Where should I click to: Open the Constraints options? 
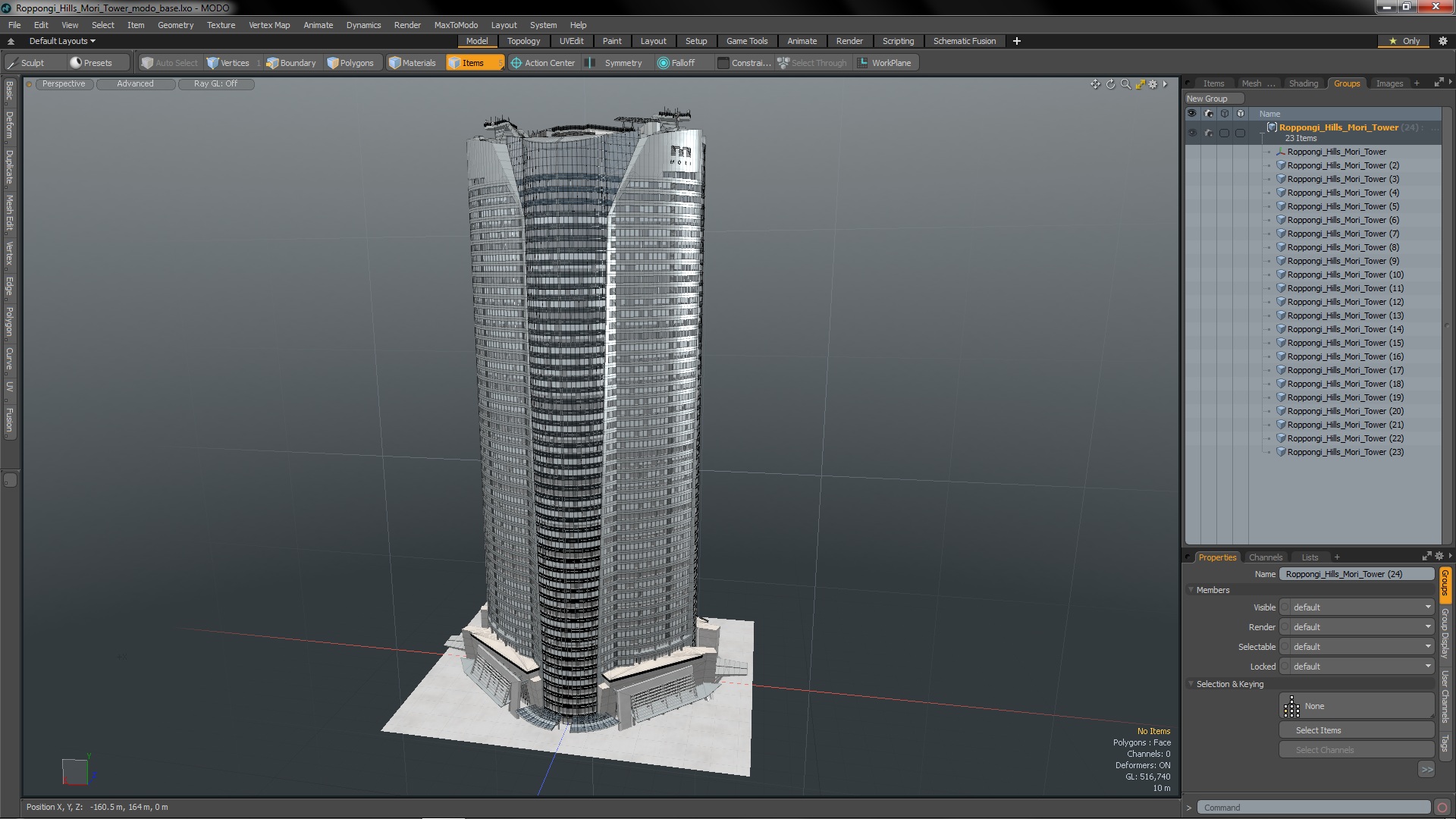pos(744,63)
